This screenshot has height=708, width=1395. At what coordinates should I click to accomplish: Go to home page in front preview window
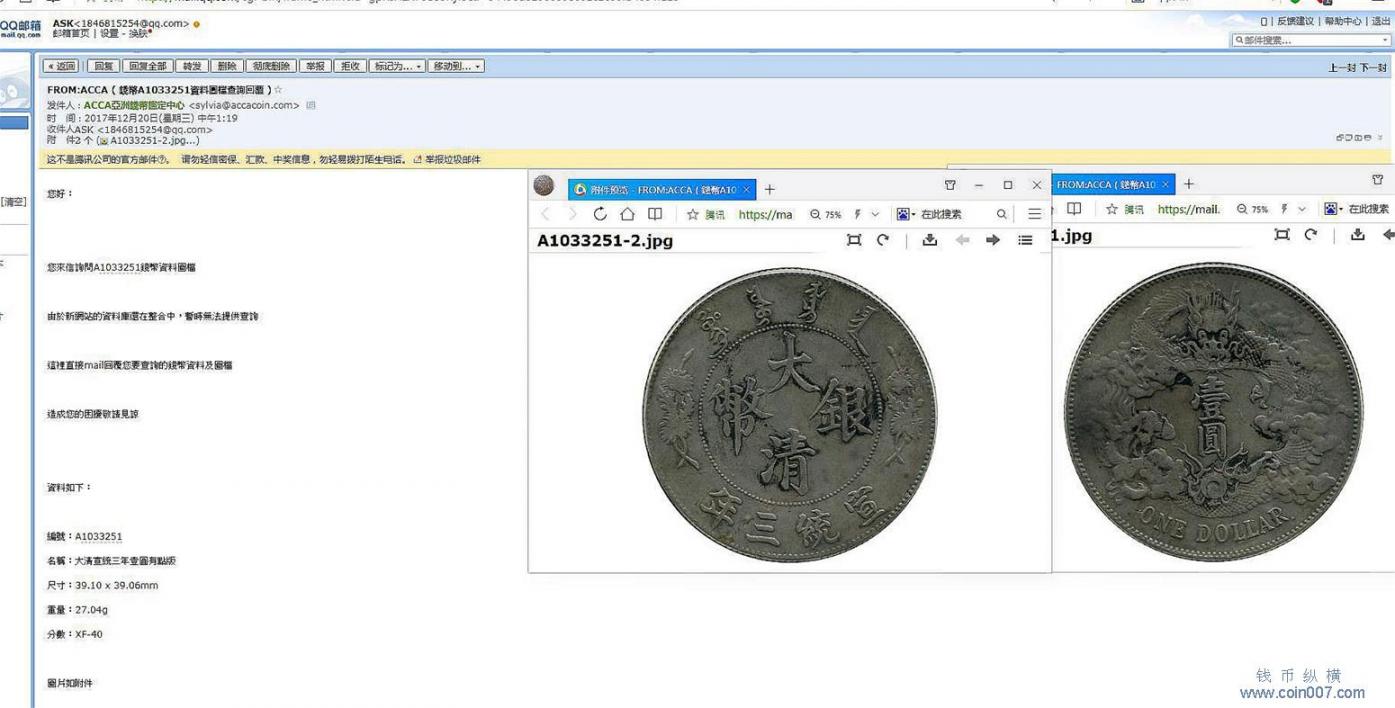tap(627, 214)
